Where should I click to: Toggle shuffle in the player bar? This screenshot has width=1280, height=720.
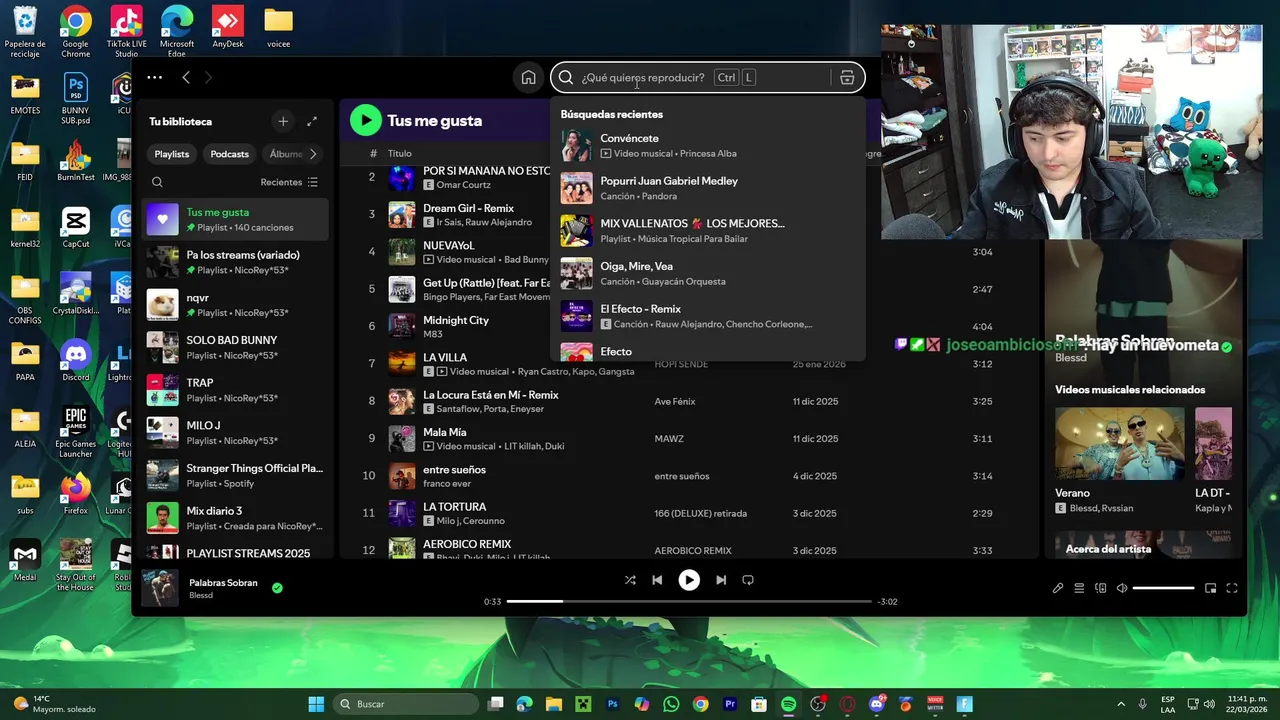click(x=630, y=580)
